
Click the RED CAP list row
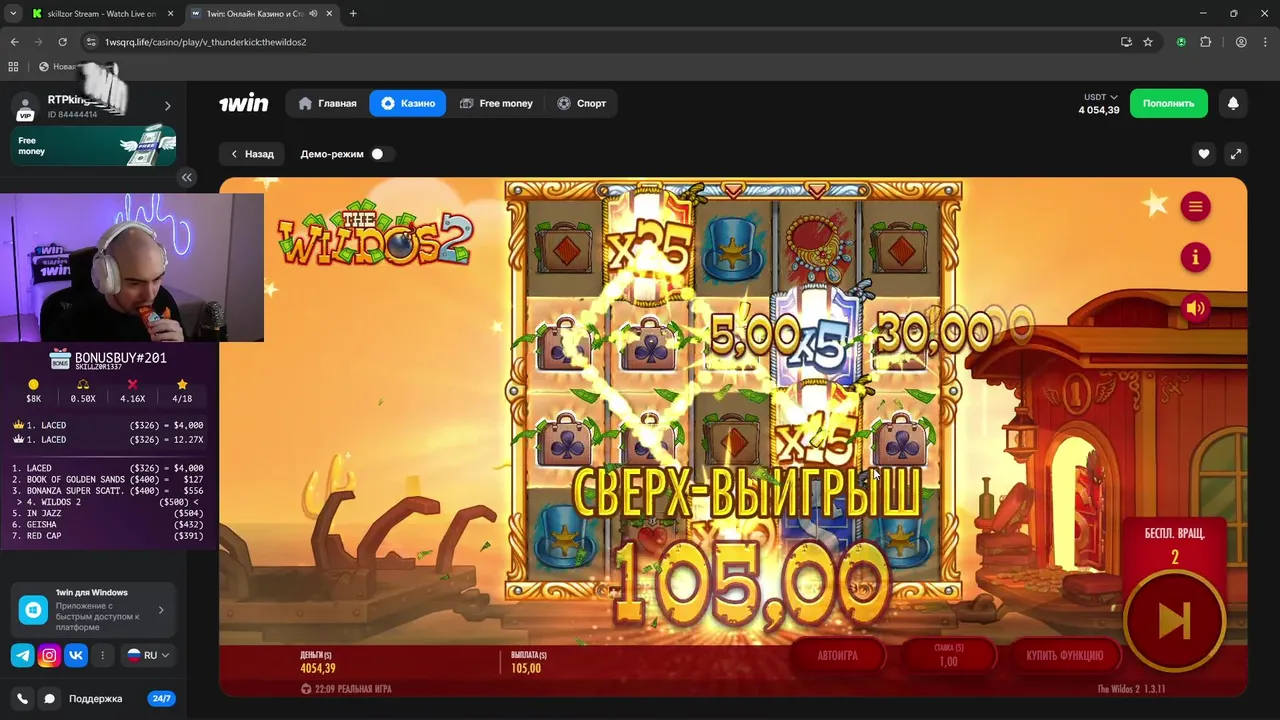coord(107,536)
